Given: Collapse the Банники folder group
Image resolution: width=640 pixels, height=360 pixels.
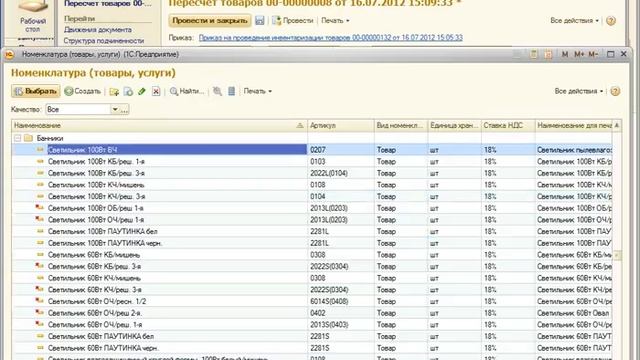Looking at the screenshot, I should point(17,138).
